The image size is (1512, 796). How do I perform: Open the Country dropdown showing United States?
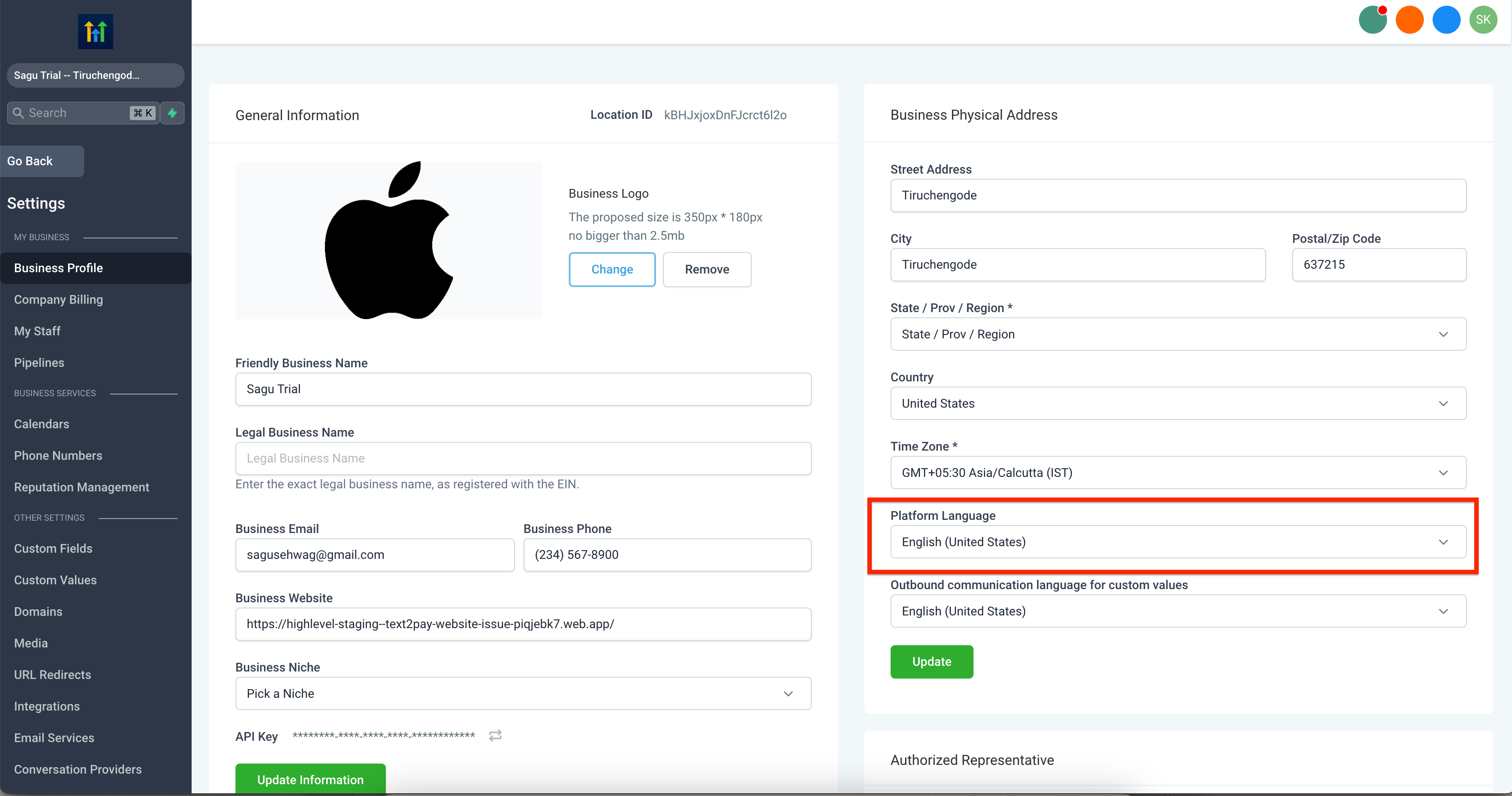(x=1177, y=403)
